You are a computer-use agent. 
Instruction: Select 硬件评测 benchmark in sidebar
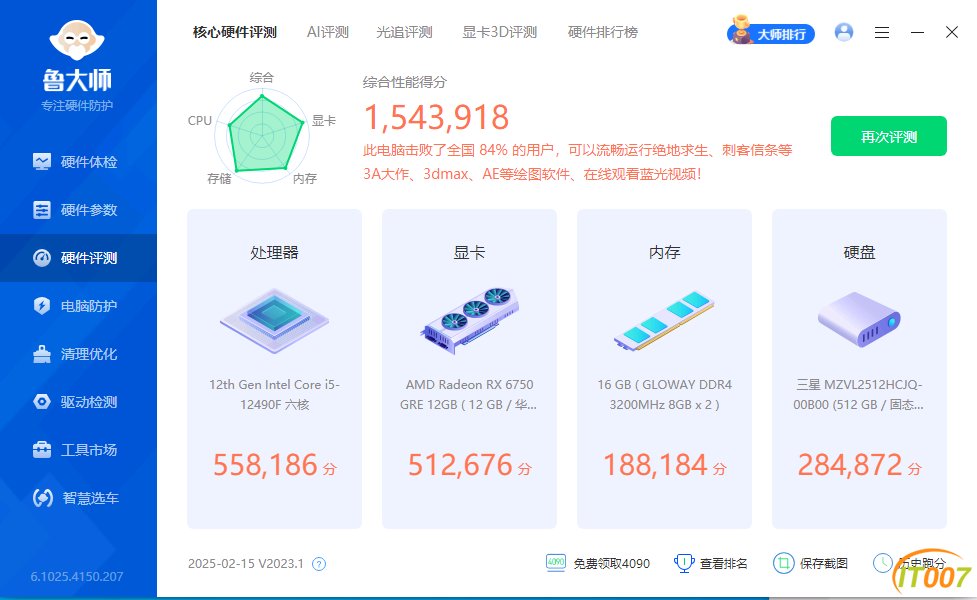pyautogui.click(x=78, y=258)
